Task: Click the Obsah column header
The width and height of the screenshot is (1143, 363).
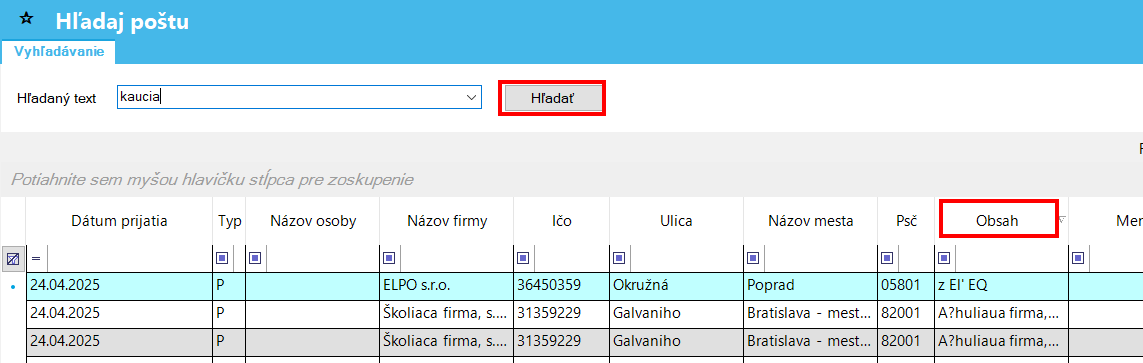Action: pyautogui.click(x=997, y=221)
